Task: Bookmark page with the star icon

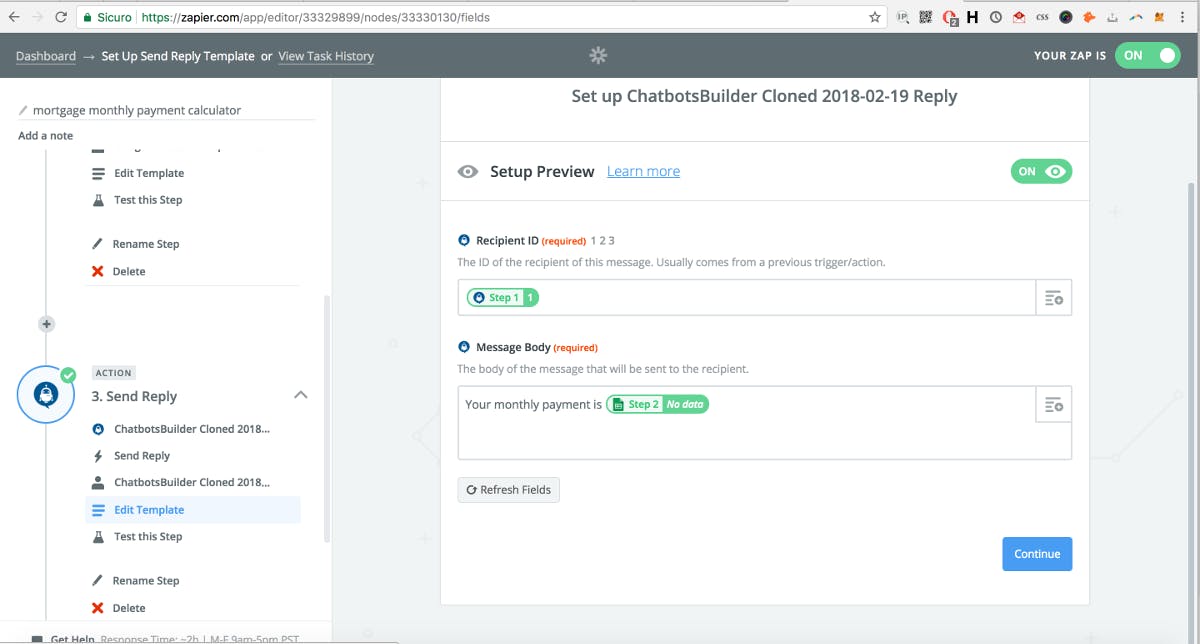Action: (x=875, y=17)
